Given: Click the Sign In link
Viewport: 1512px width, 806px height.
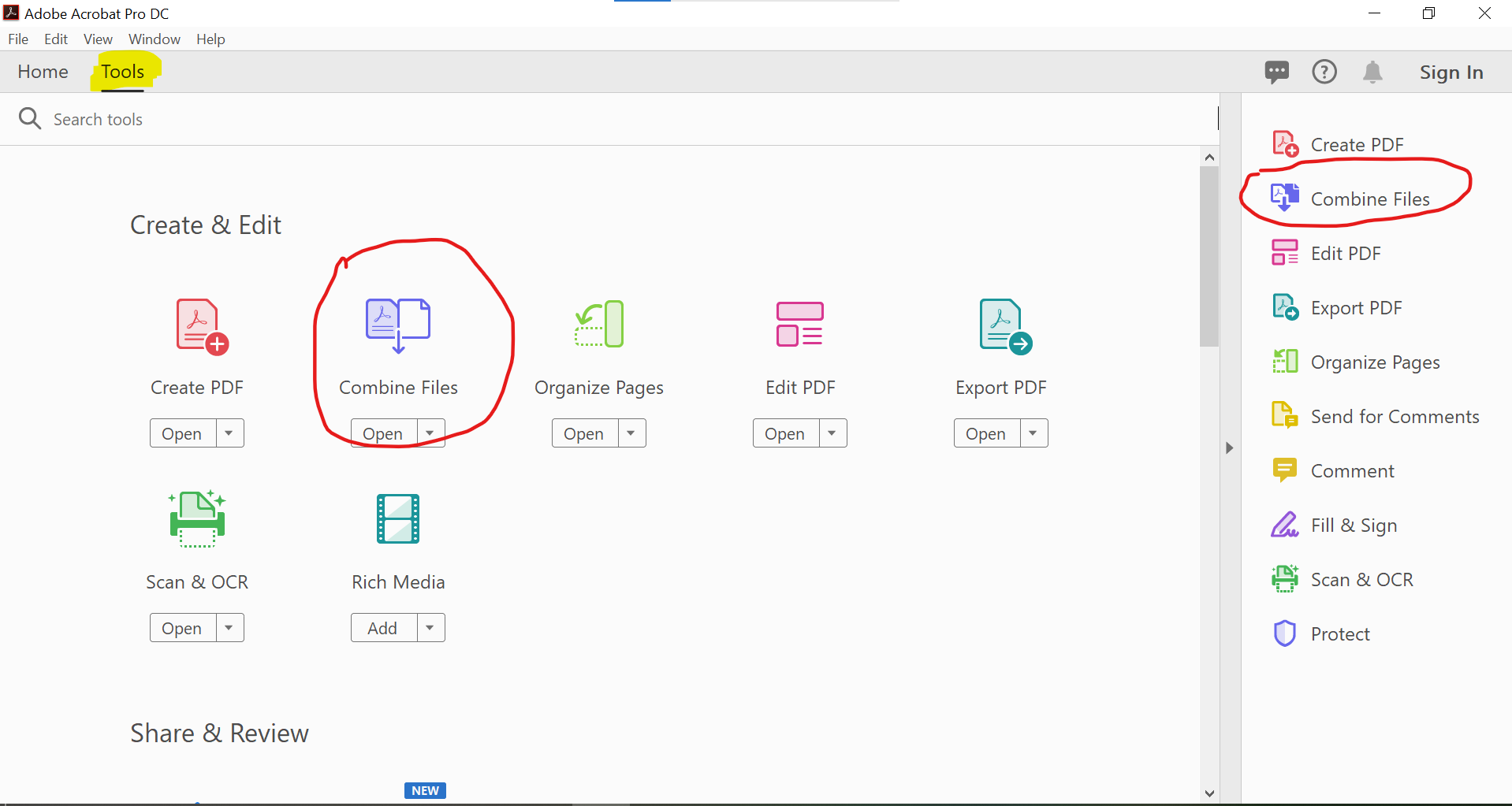Looking at the screenshot, I should coord(1451,72).
